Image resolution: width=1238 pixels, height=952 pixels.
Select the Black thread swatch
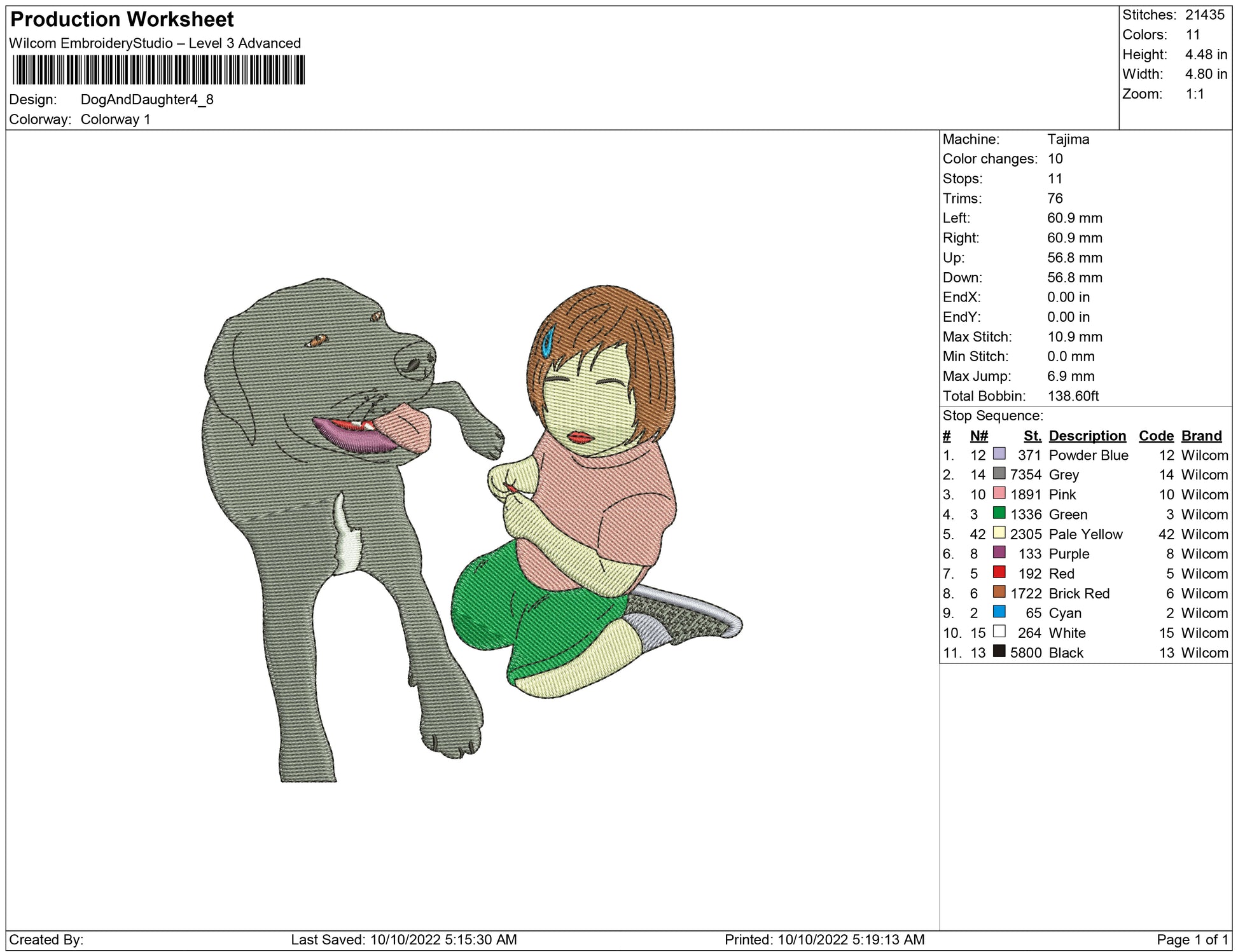pyautogui.click(x=999, y=651)
